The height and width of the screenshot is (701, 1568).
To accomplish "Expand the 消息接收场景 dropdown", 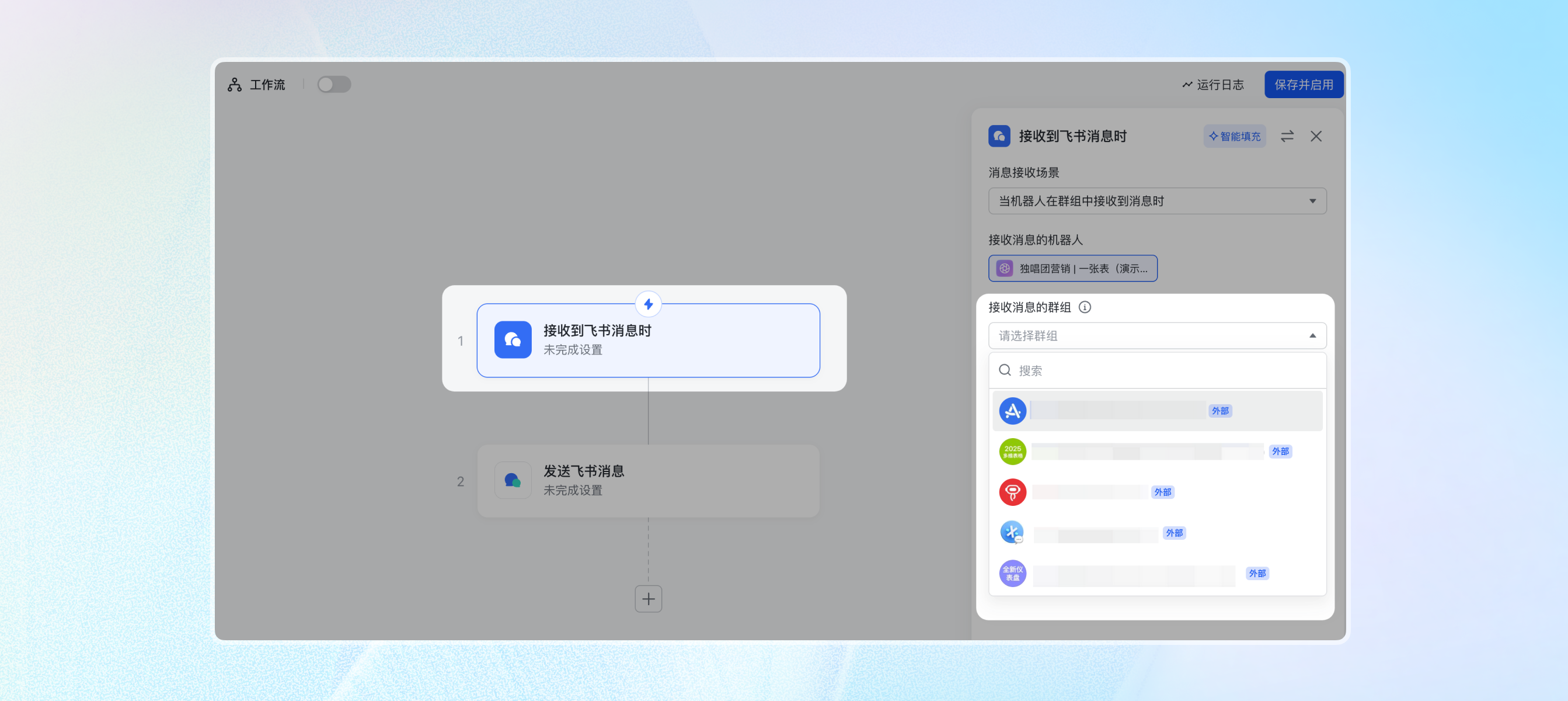I will tap(1156, 201).
